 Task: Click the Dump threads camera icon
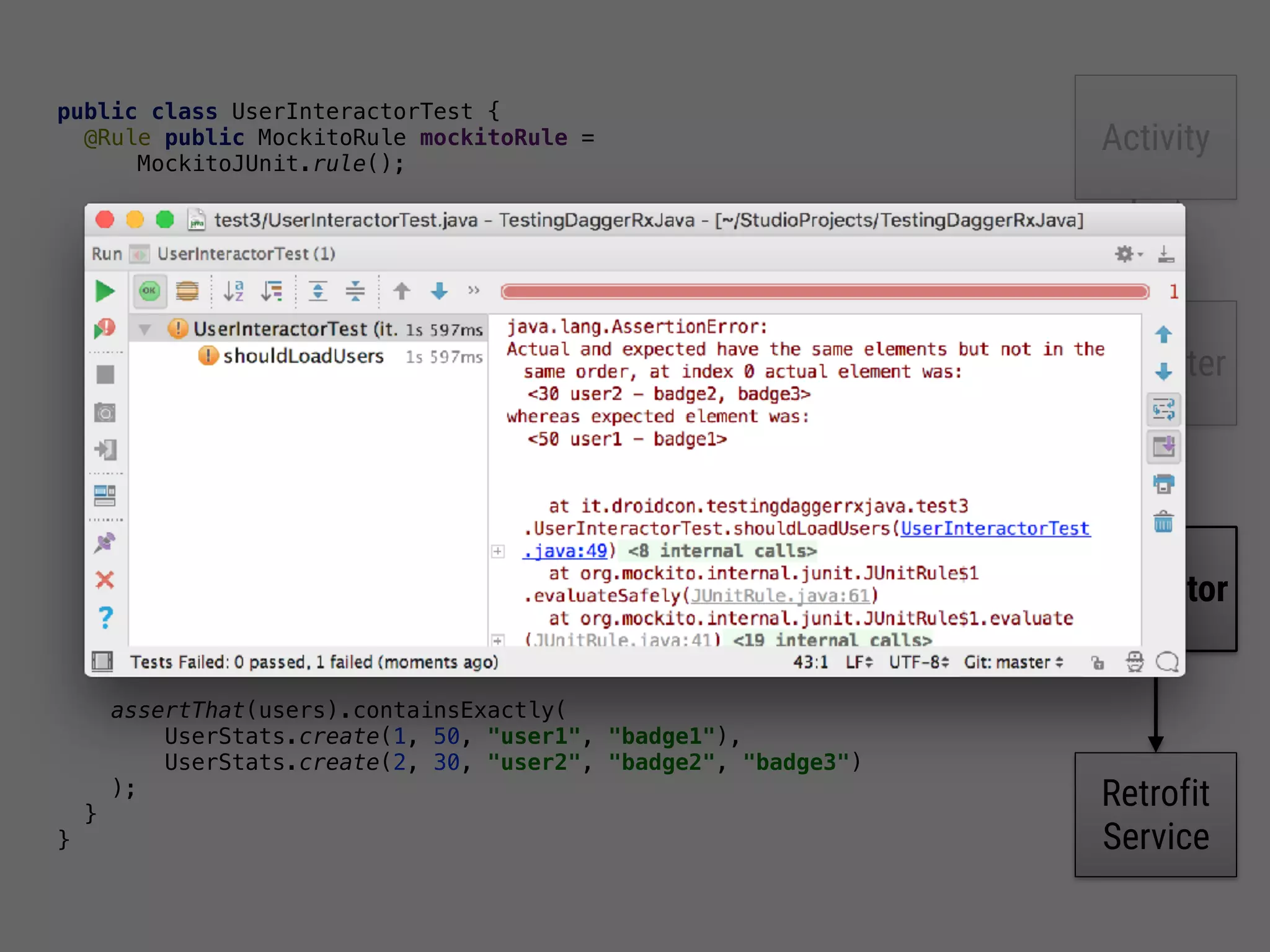105,413
